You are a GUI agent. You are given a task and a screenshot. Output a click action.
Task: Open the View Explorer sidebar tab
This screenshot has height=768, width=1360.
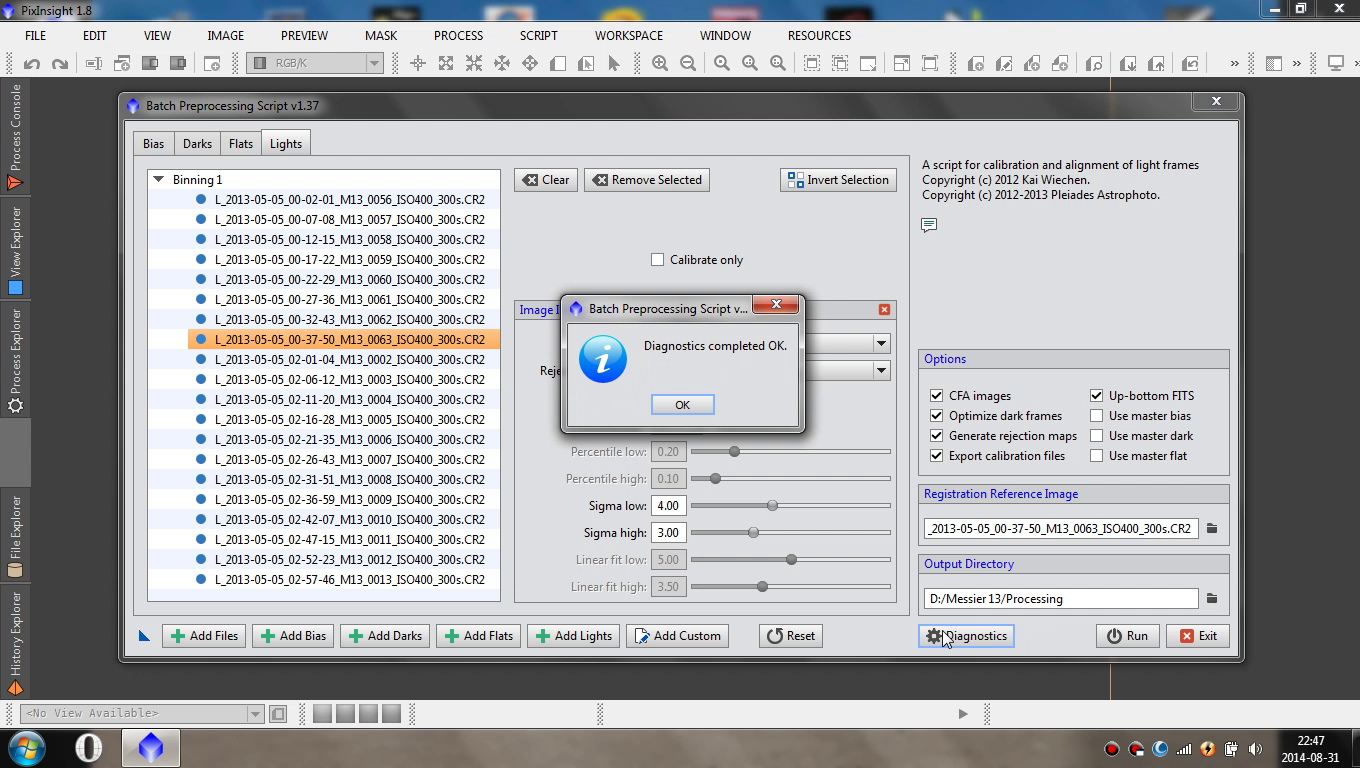click(15, 250)
